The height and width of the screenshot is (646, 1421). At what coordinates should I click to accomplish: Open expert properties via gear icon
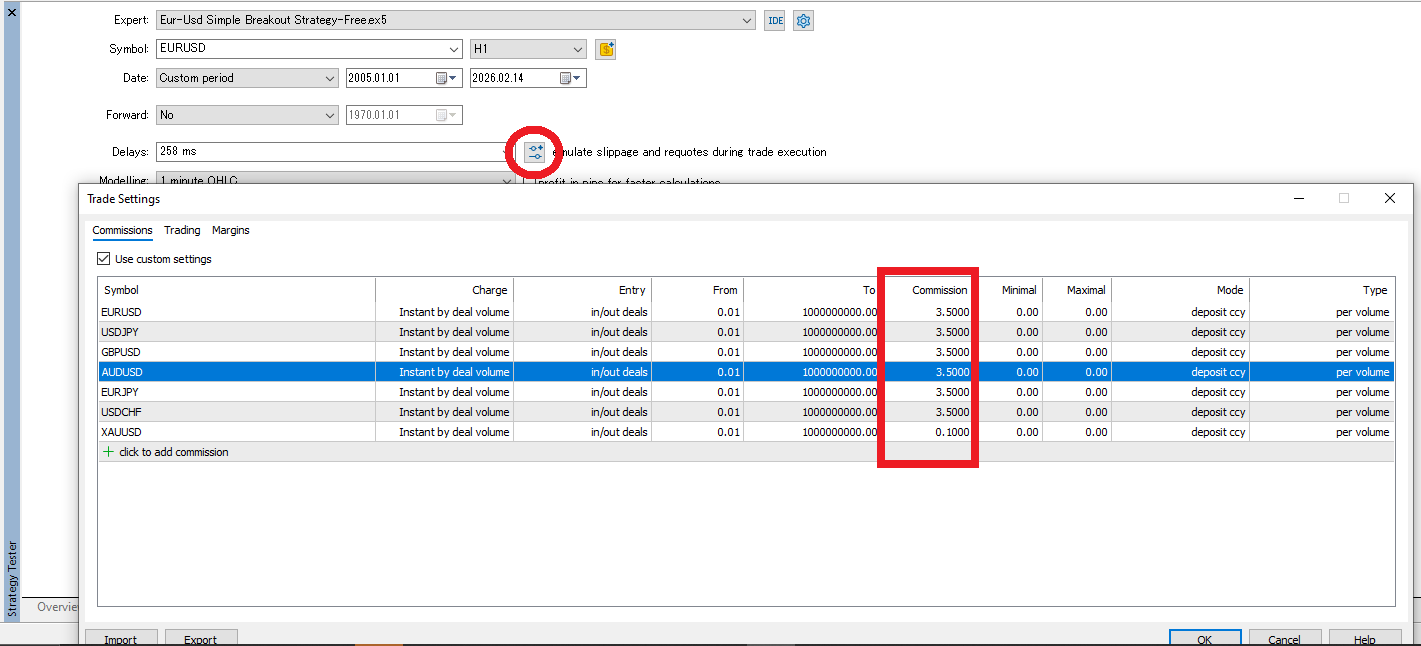[803, 20]
